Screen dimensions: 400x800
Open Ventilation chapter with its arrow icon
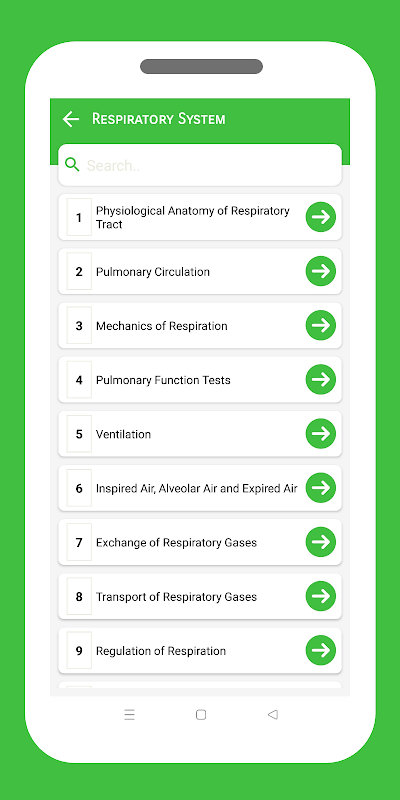click(321, 434)
